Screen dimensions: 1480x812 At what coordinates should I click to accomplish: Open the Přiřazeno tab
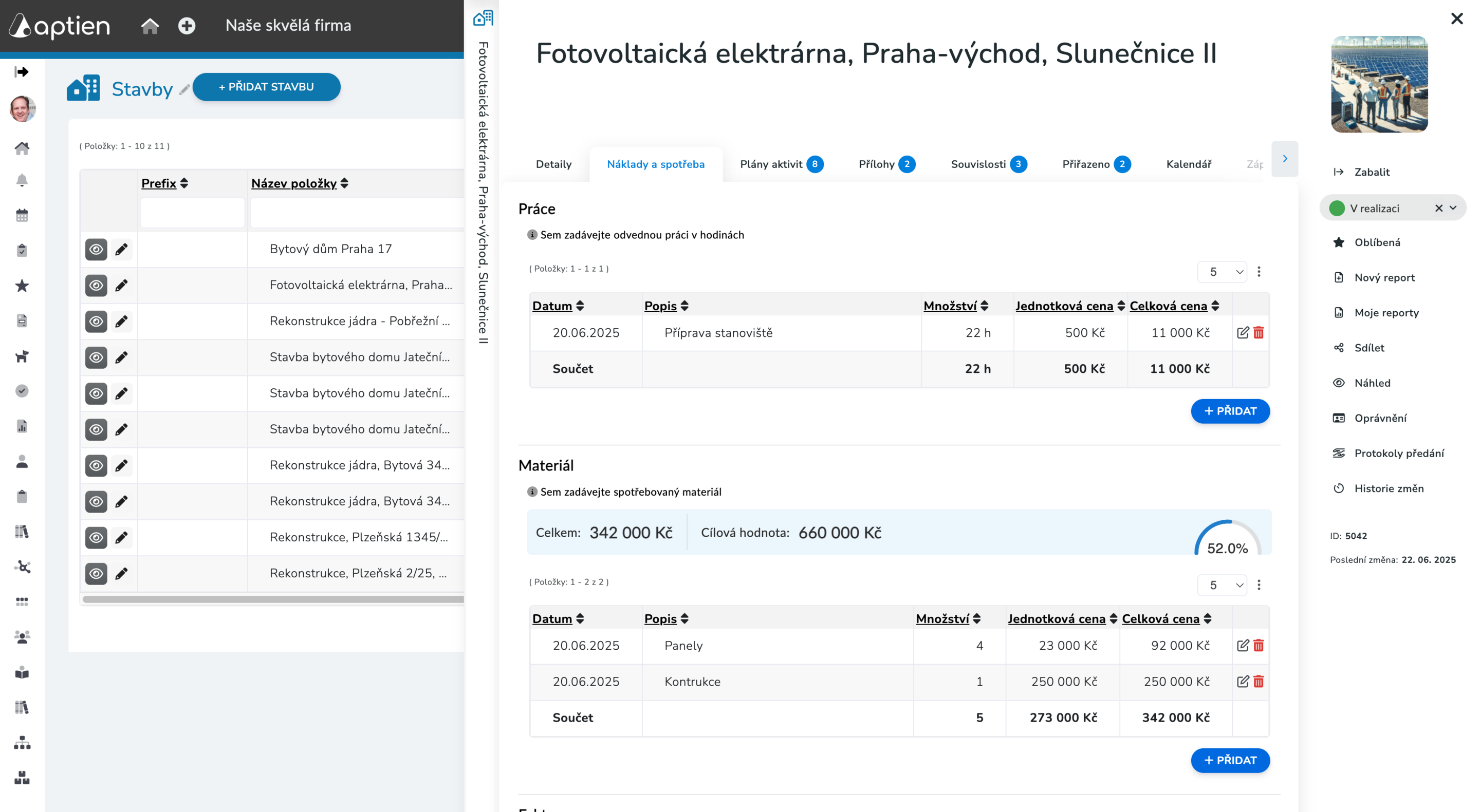tap(1096, 164)
